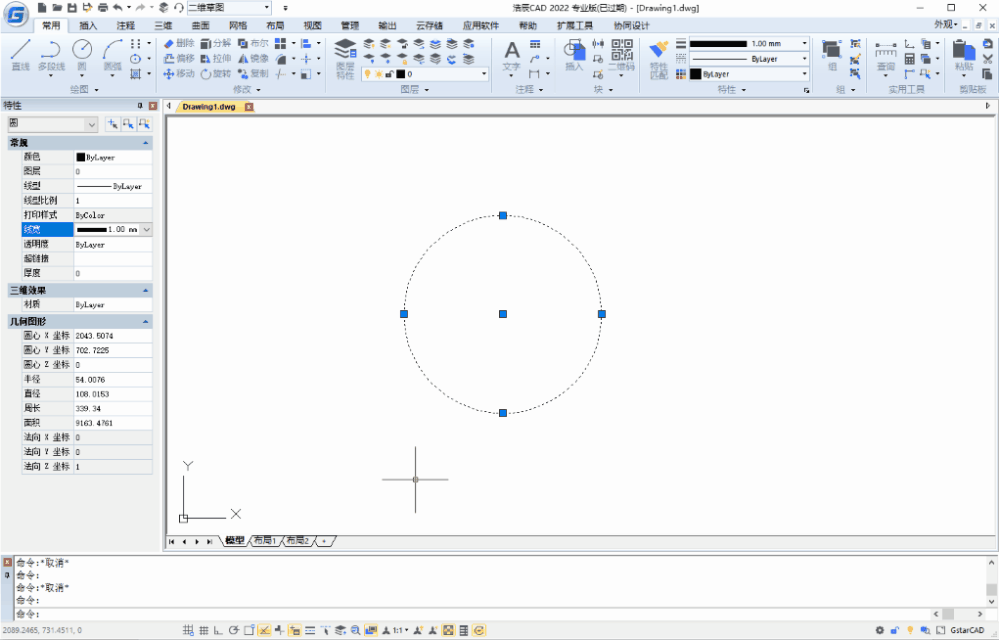Screen dimensions: 999x640
Task: Toggle layer on/off lightbulb in layer dropdown
Action: [x=368, y=74]
